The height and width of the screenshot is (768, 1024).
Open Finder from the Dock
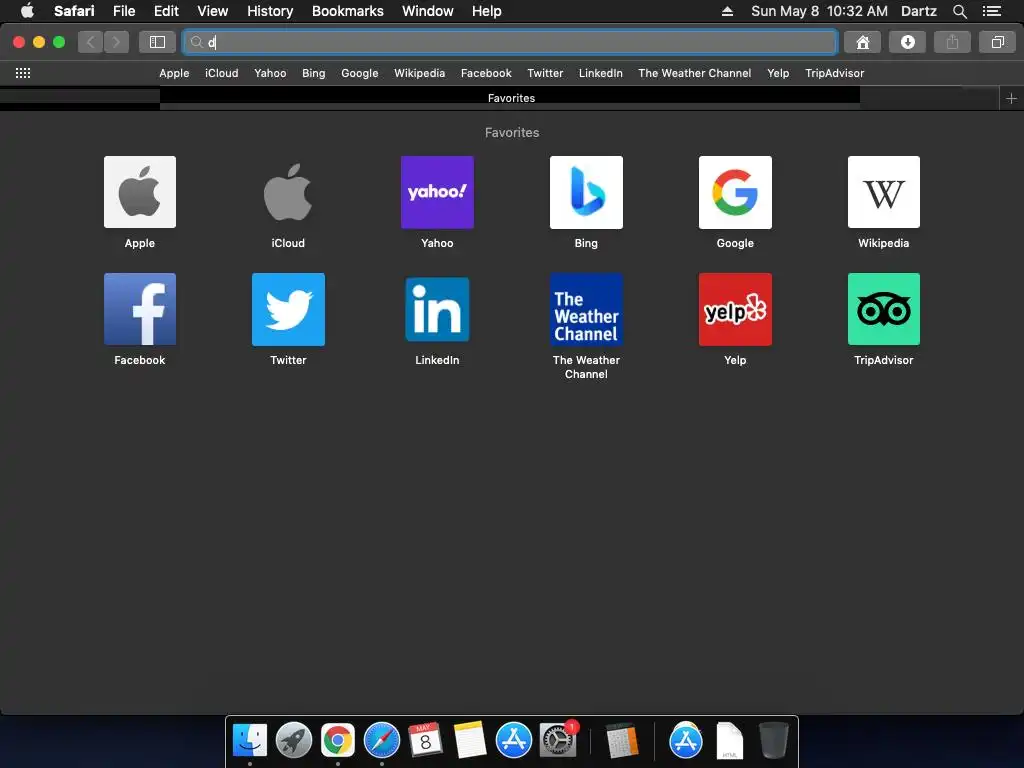[x=249, y=741]
